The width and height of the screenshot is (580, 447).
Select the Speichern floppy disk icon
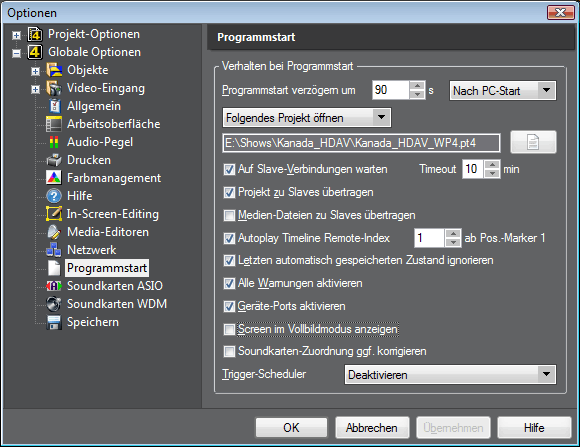[x=54, y=322]
